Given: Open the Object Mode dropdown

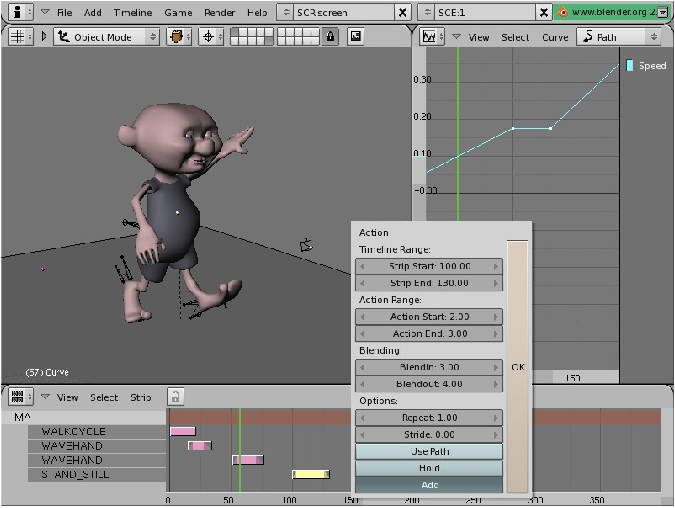Looking at the screenshot, I should coord(106,36).
